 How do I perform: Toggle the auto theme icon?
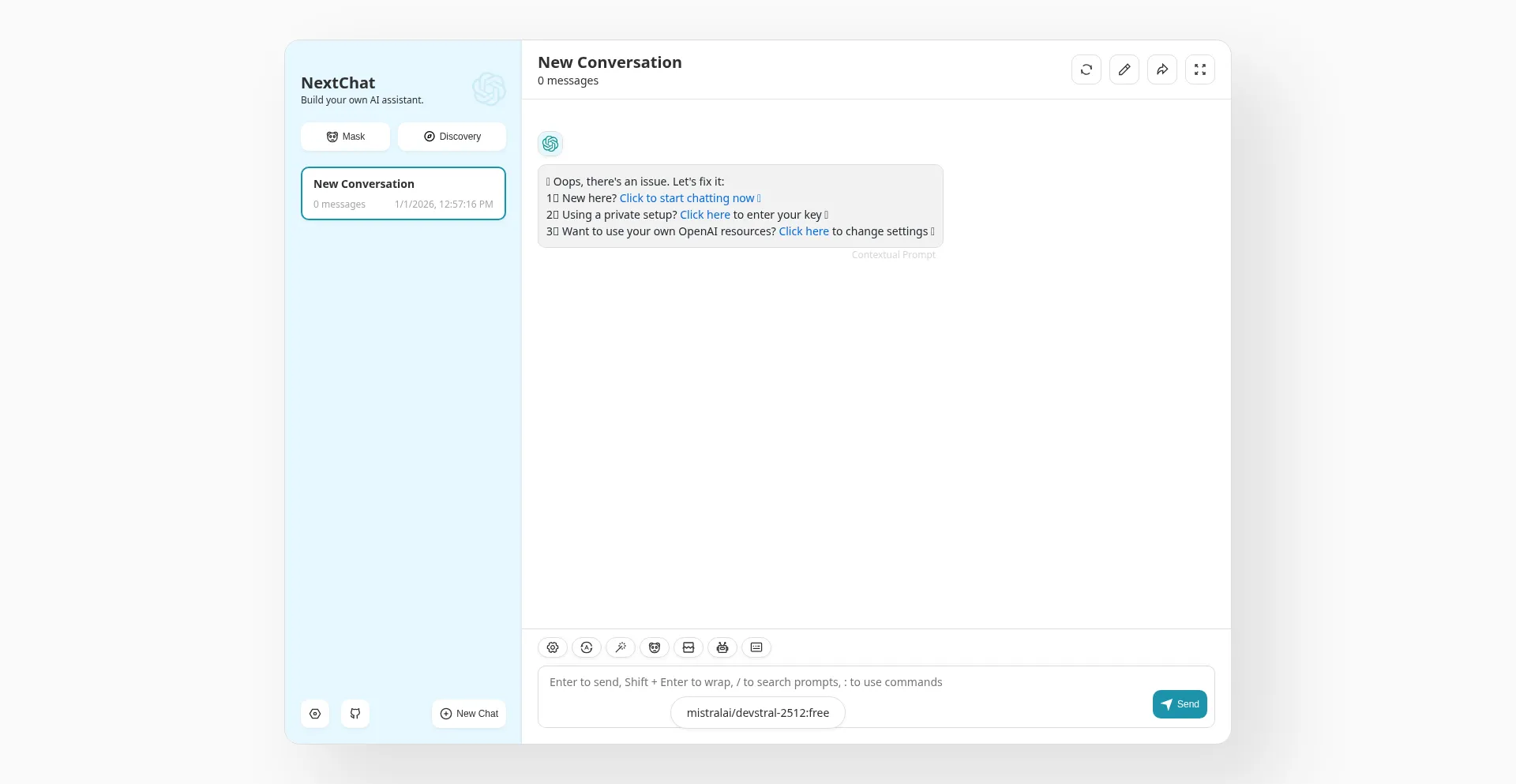coord(587,647)
